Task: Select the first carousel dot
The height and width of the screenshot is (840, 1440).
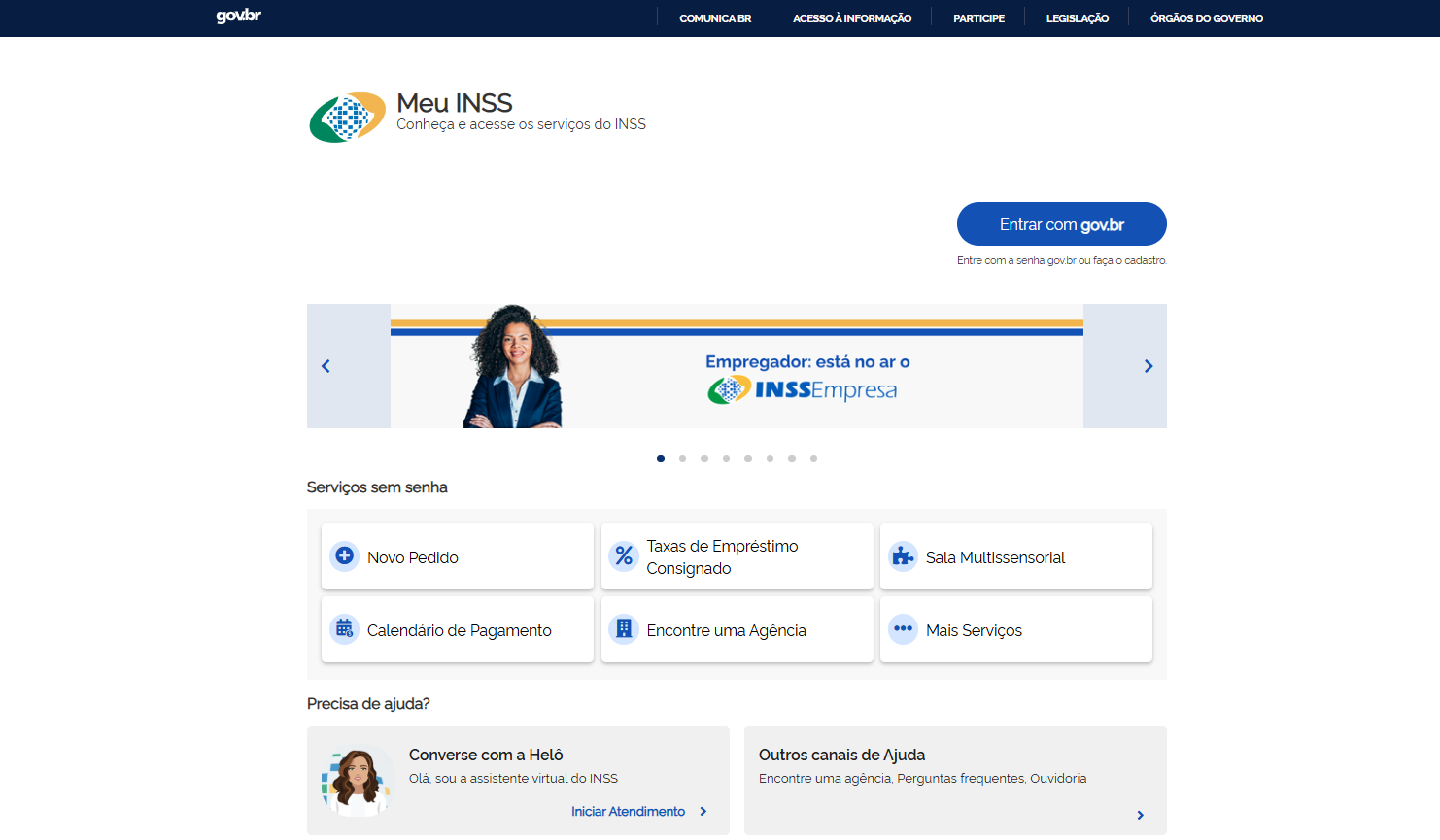Action: click(661, 458)
